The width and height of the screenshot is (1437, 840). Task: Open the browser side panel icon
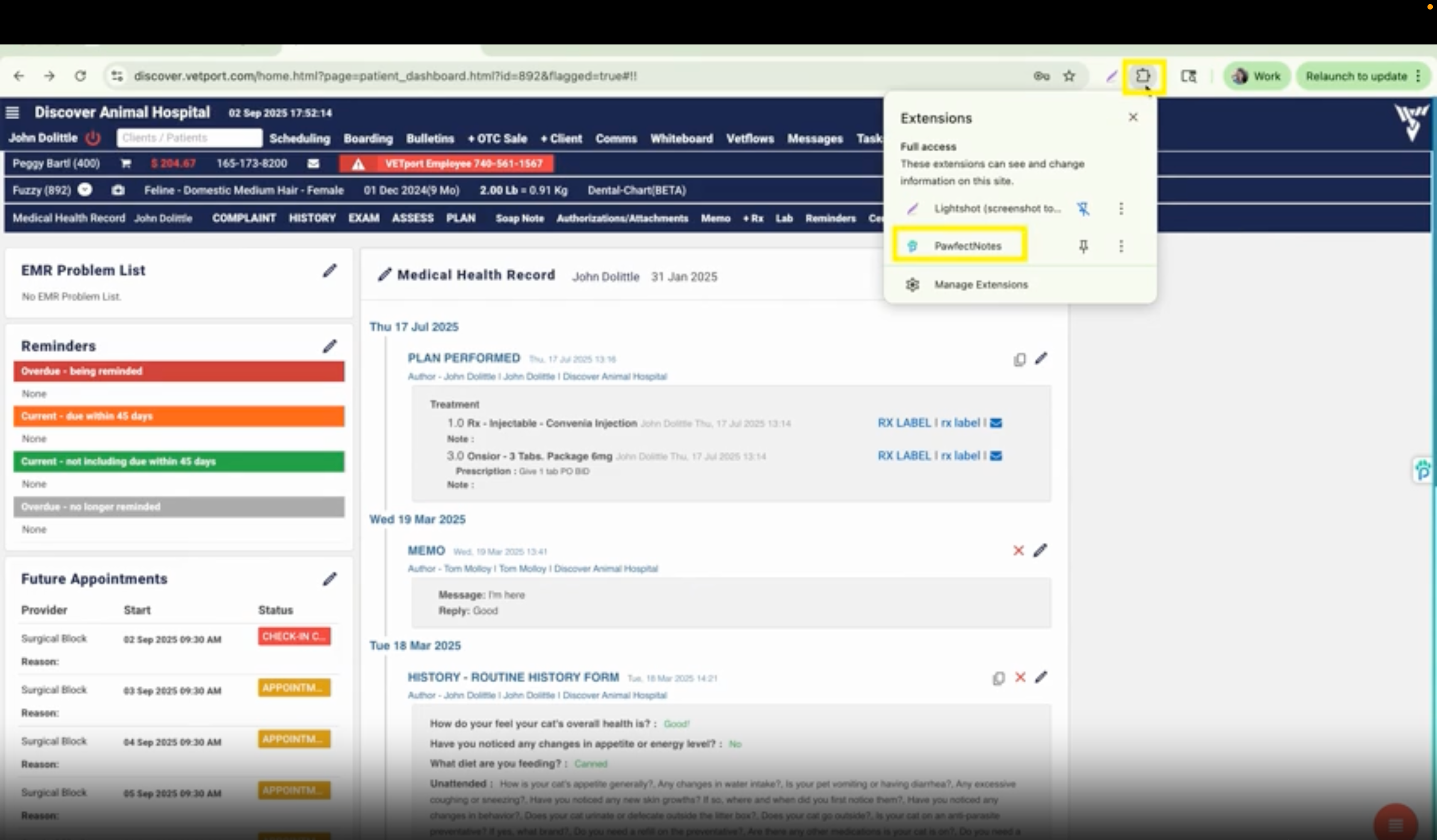[x=1189, y=76]
